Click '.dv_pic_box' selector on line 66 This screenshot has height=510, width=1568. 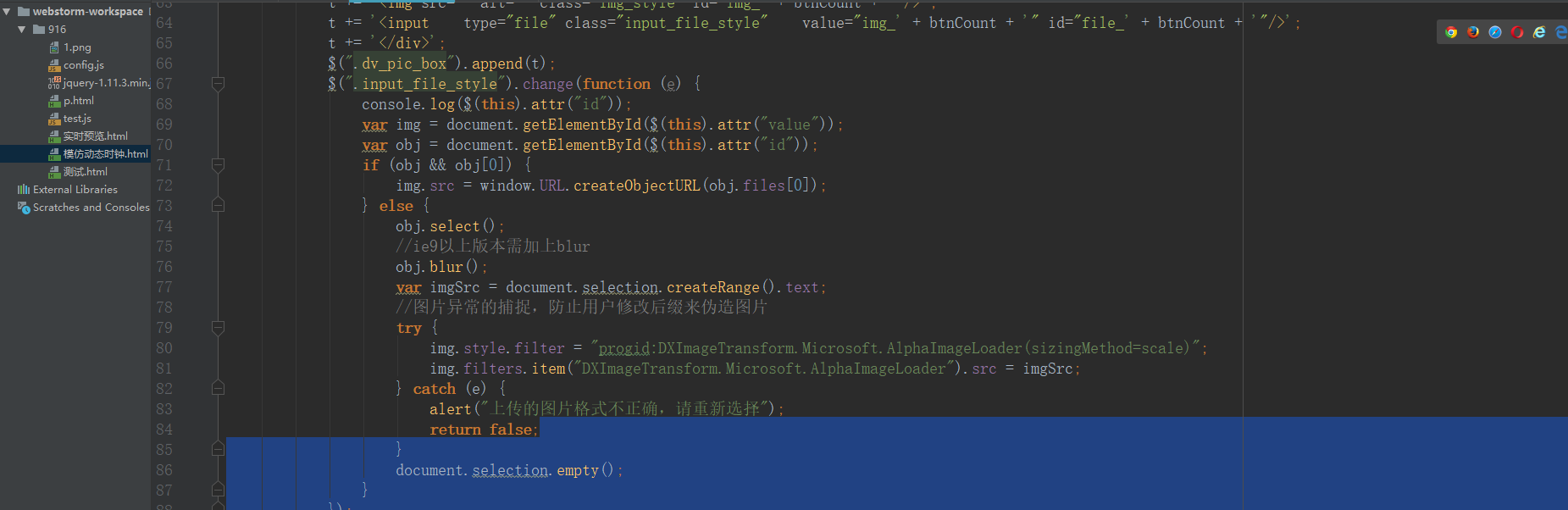(400, 64)
